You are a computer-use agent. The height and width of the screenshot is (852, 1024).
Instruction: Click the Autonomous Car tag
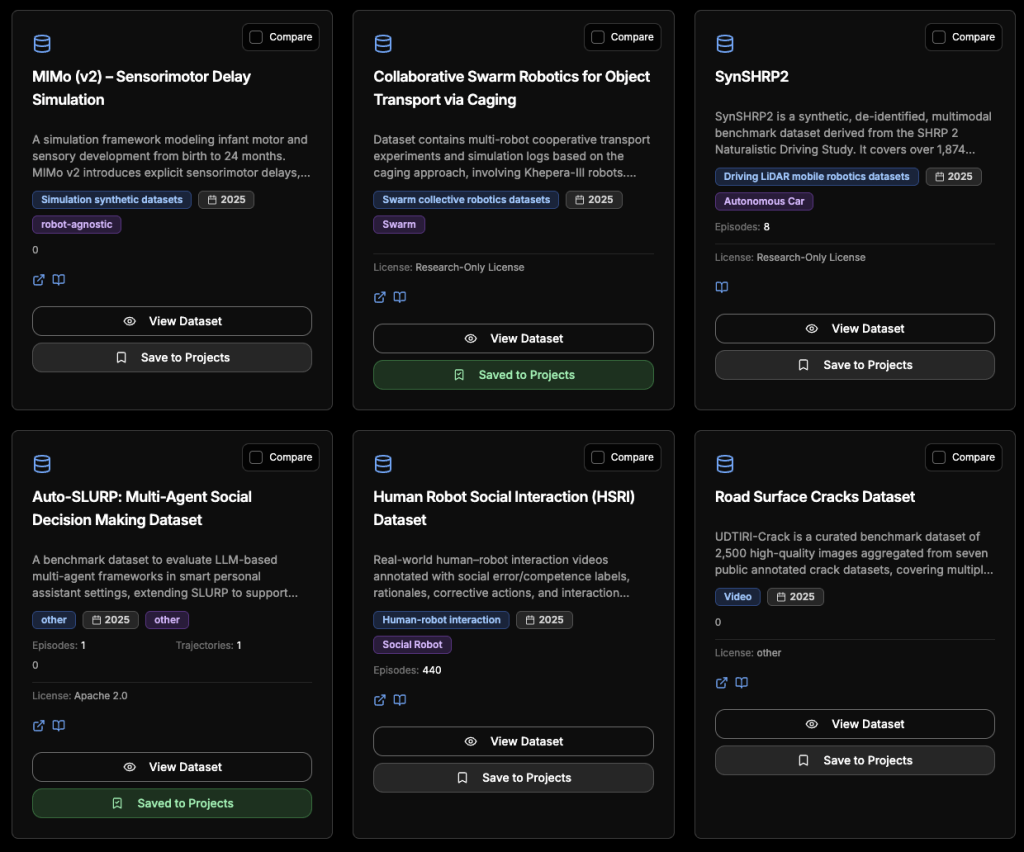click(x=764, y=201)
